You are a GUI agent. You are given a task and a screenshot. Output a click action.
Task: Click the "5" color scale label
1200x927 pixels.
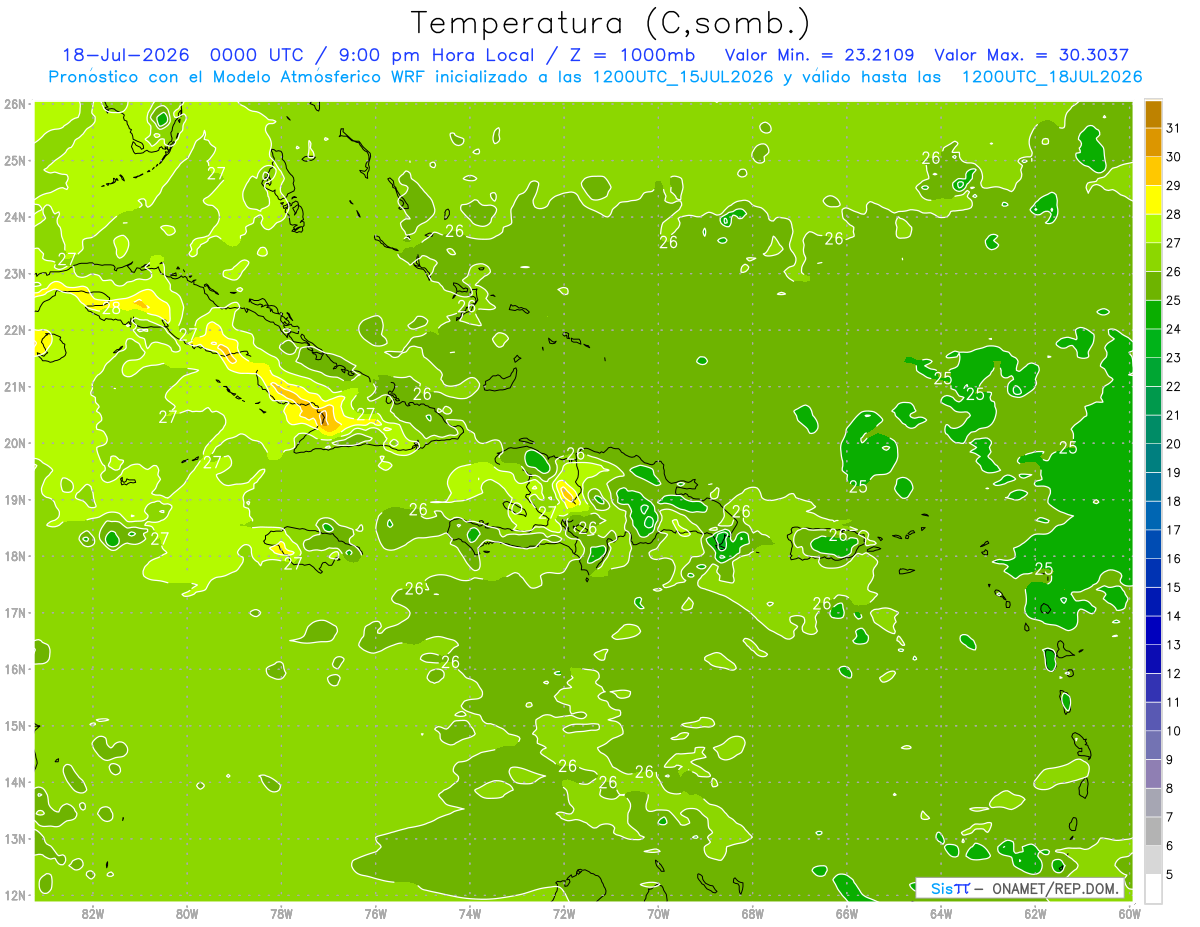tap(1170, 875)
